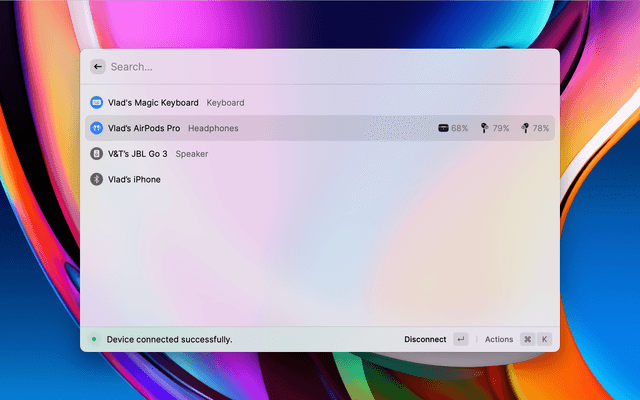Click the Bluetooth icon beside Vlad's iPhone
The height and width of the screenshot is (400, 640).
tap(97, 180)
